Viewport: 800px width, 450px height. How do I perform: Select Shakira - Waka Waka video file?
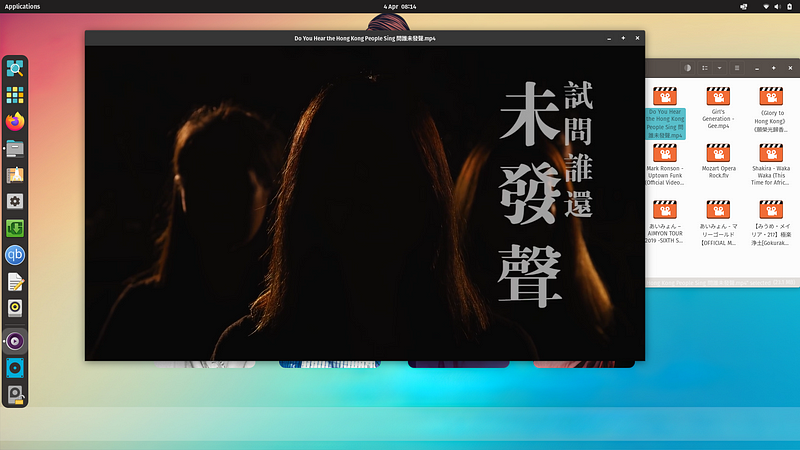point(771,165)
